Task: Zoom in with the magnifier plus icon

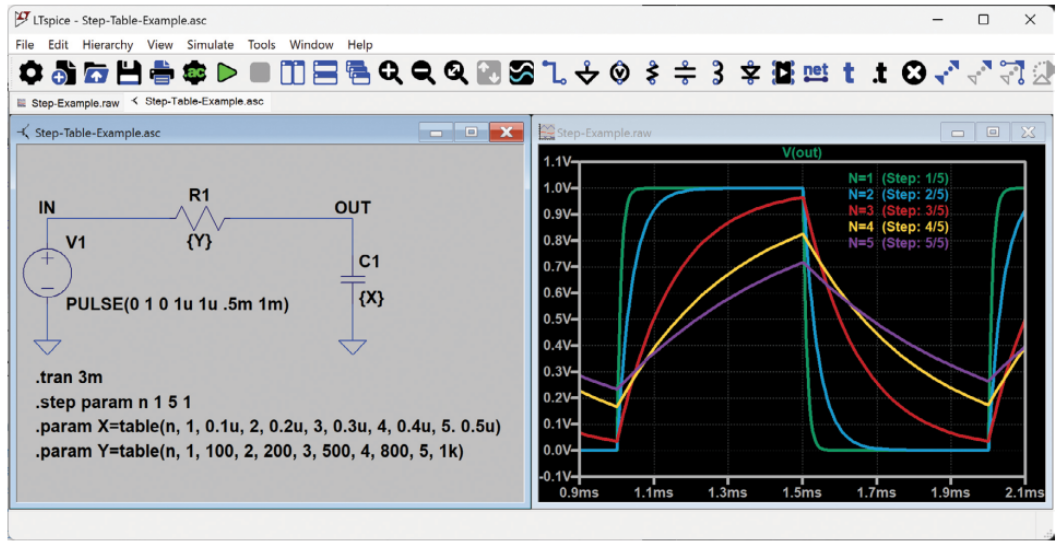Action: pyautogui.click(x=391, y=72)
